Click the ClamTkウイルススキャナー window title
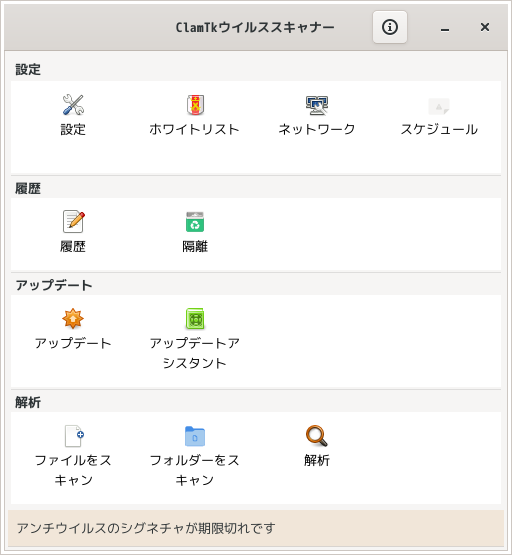 point(255,27)
